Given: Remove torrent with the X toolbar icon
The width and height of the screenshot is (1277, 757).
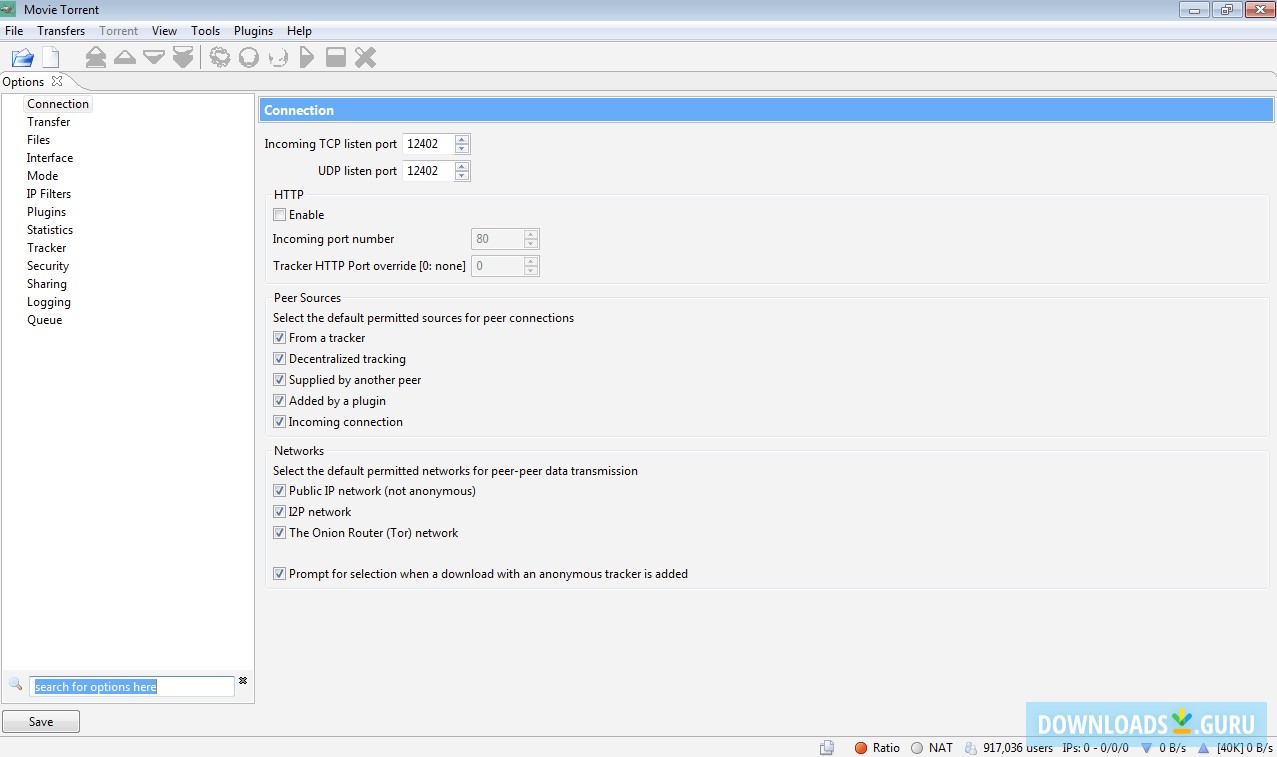Looking at the screenshot, I should pyautogui.click(x=365, y=57).
